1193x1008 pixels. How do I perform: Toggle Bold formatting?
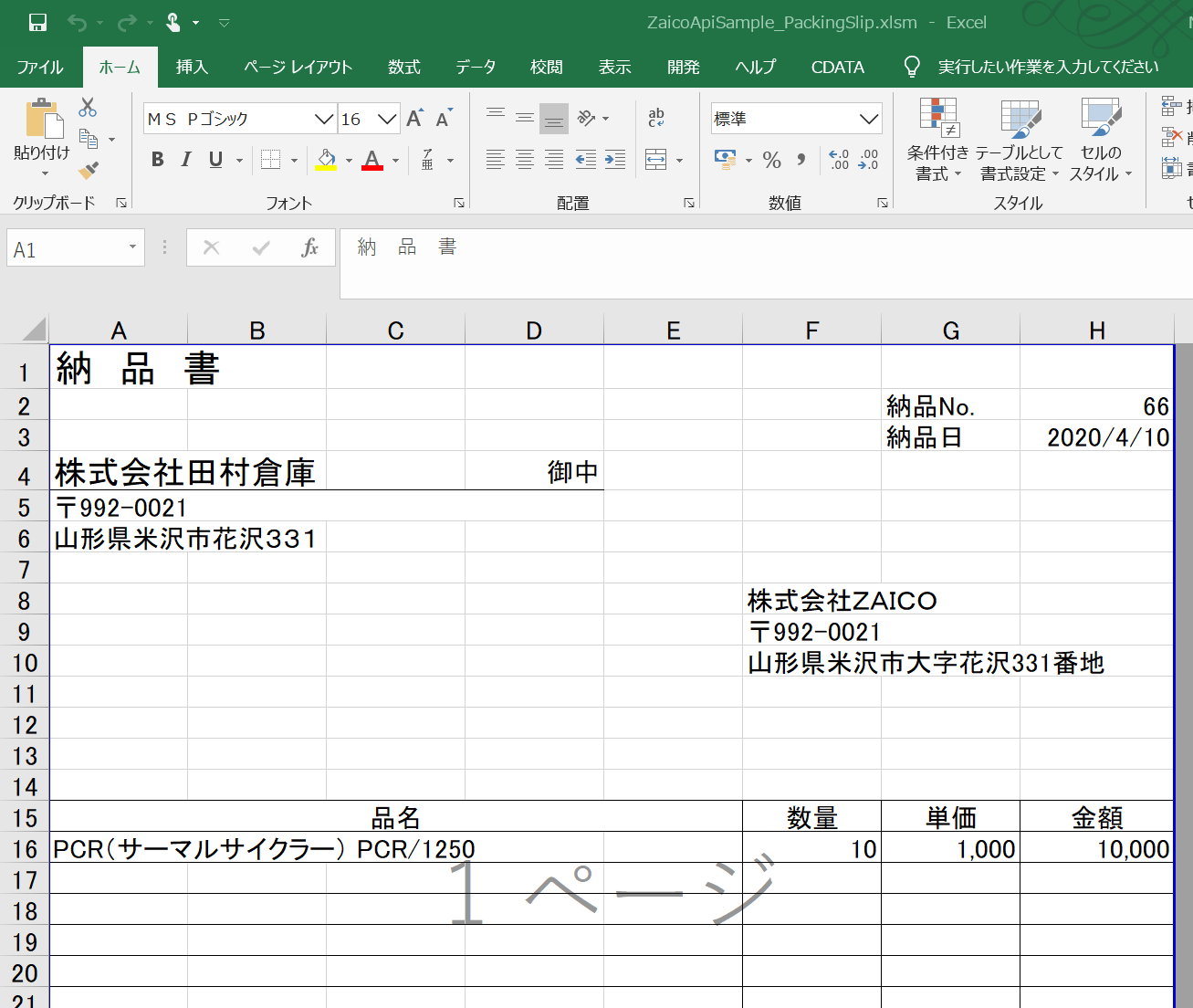158,160
